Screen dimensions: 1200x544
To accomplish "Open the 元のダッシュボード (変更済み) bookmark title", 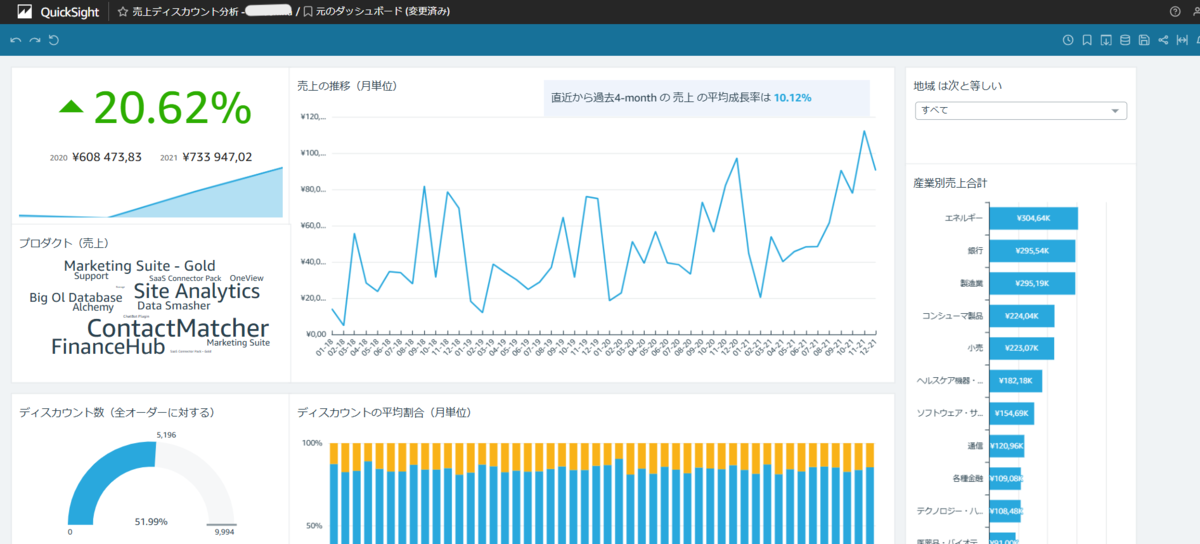I will click(x=383, y=12).
